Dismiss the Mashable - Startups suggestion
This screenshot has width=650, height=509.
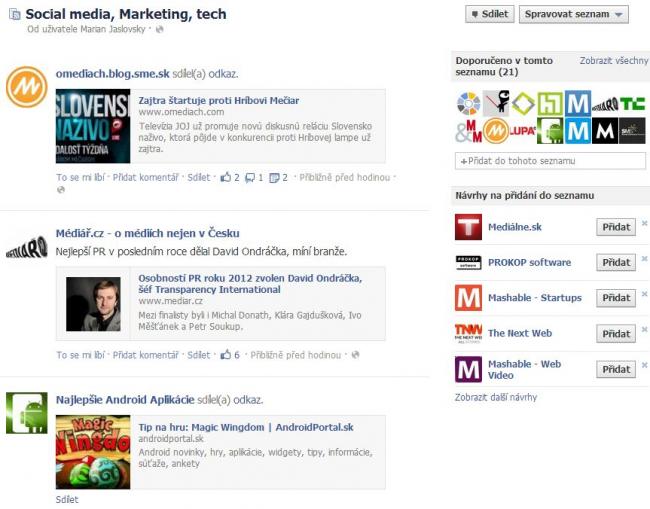(x=644, y=294)
